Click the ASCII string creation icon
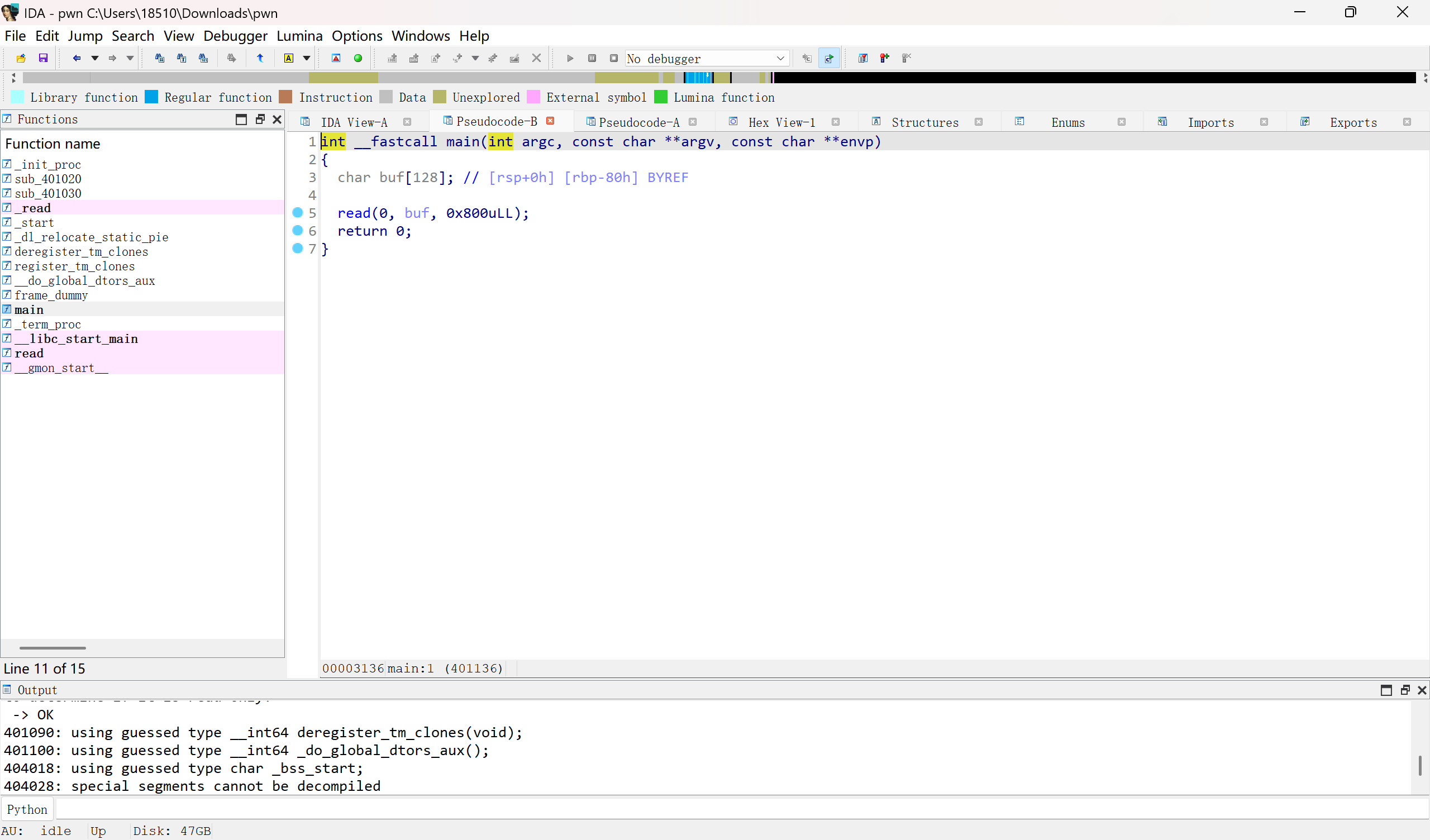Screen dimensions: 1430x840 [436, 58]
